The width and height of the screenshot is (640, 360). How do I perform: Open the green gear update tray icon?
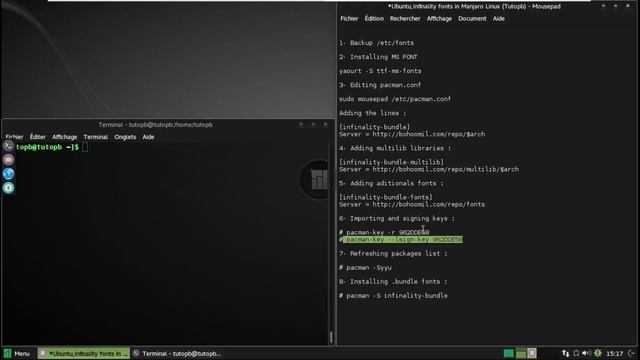(598, 353)
